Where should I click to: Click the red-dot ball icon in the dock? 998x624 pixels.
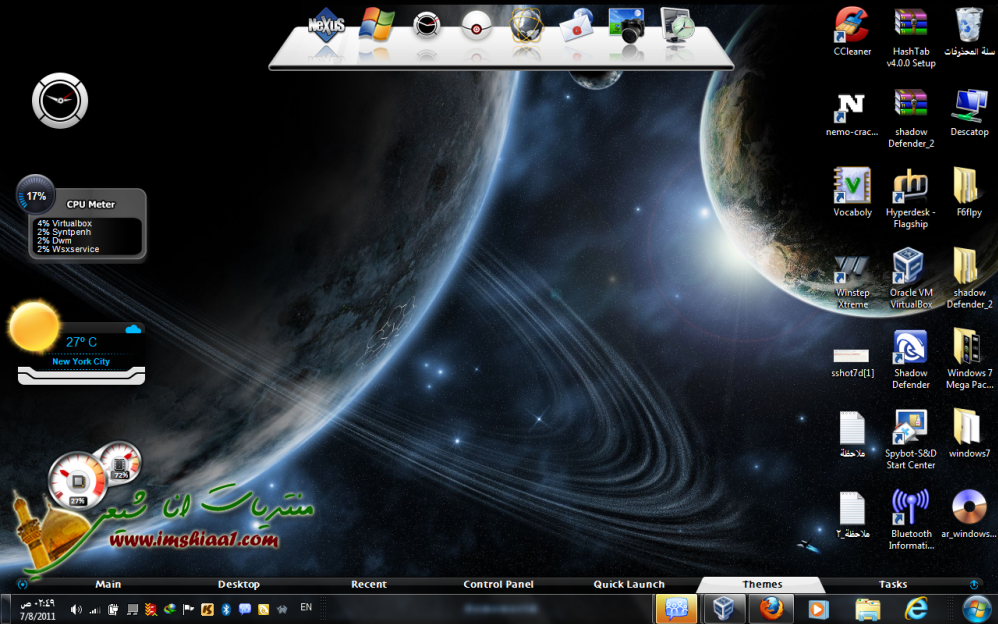[x=476, y=26]
